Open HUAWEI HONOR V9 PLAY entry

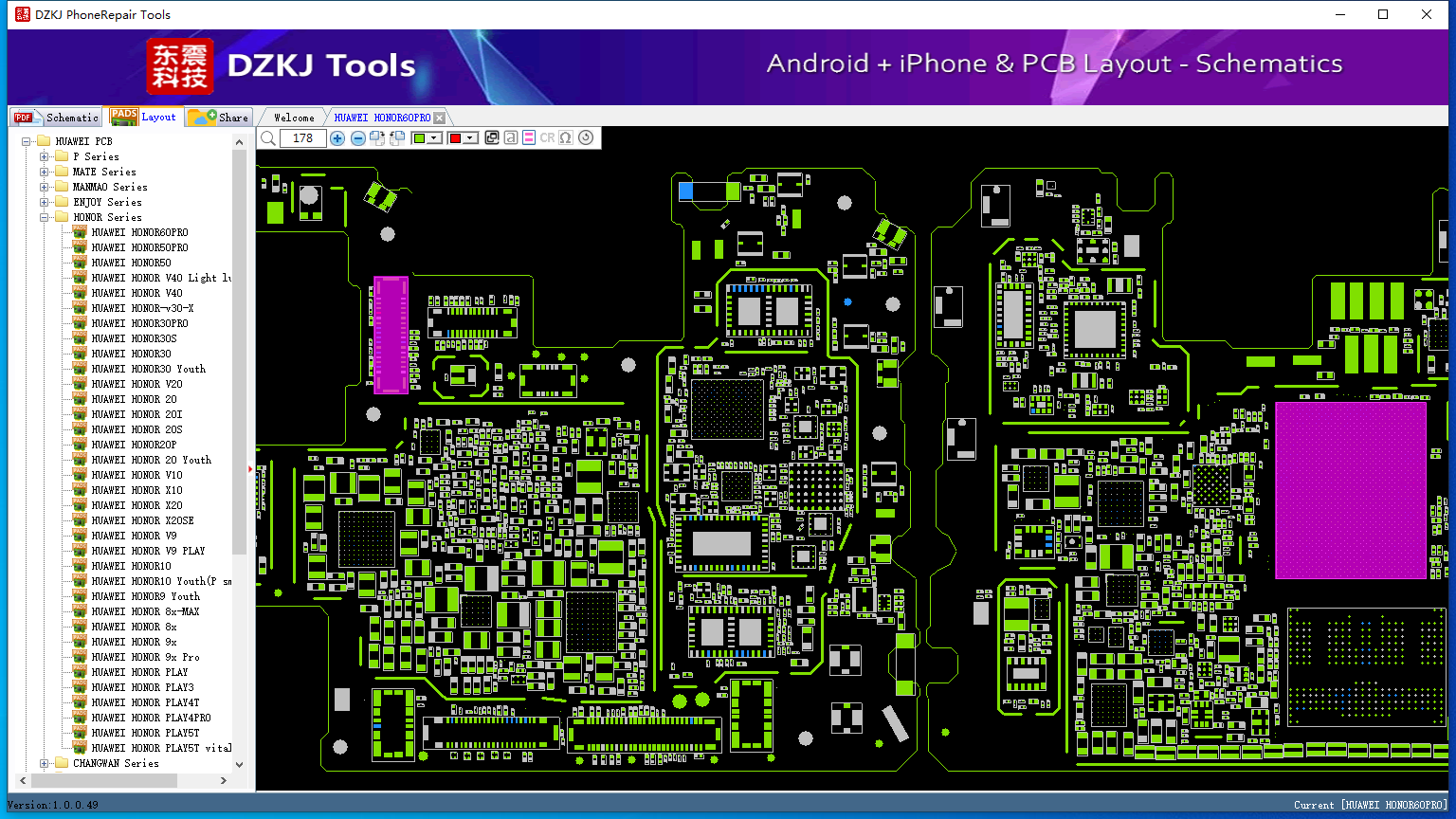pyautogui.click(x=148, y=551)
